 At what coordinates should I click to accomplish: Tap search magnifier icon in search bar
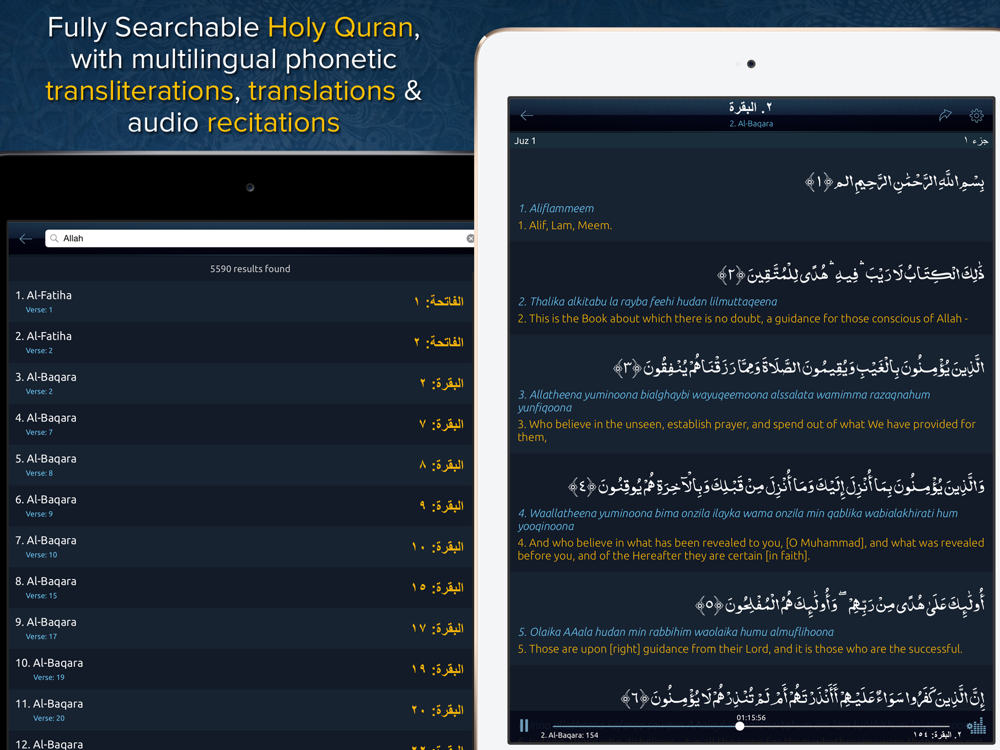pyautogui.click(x=54, y=239)
